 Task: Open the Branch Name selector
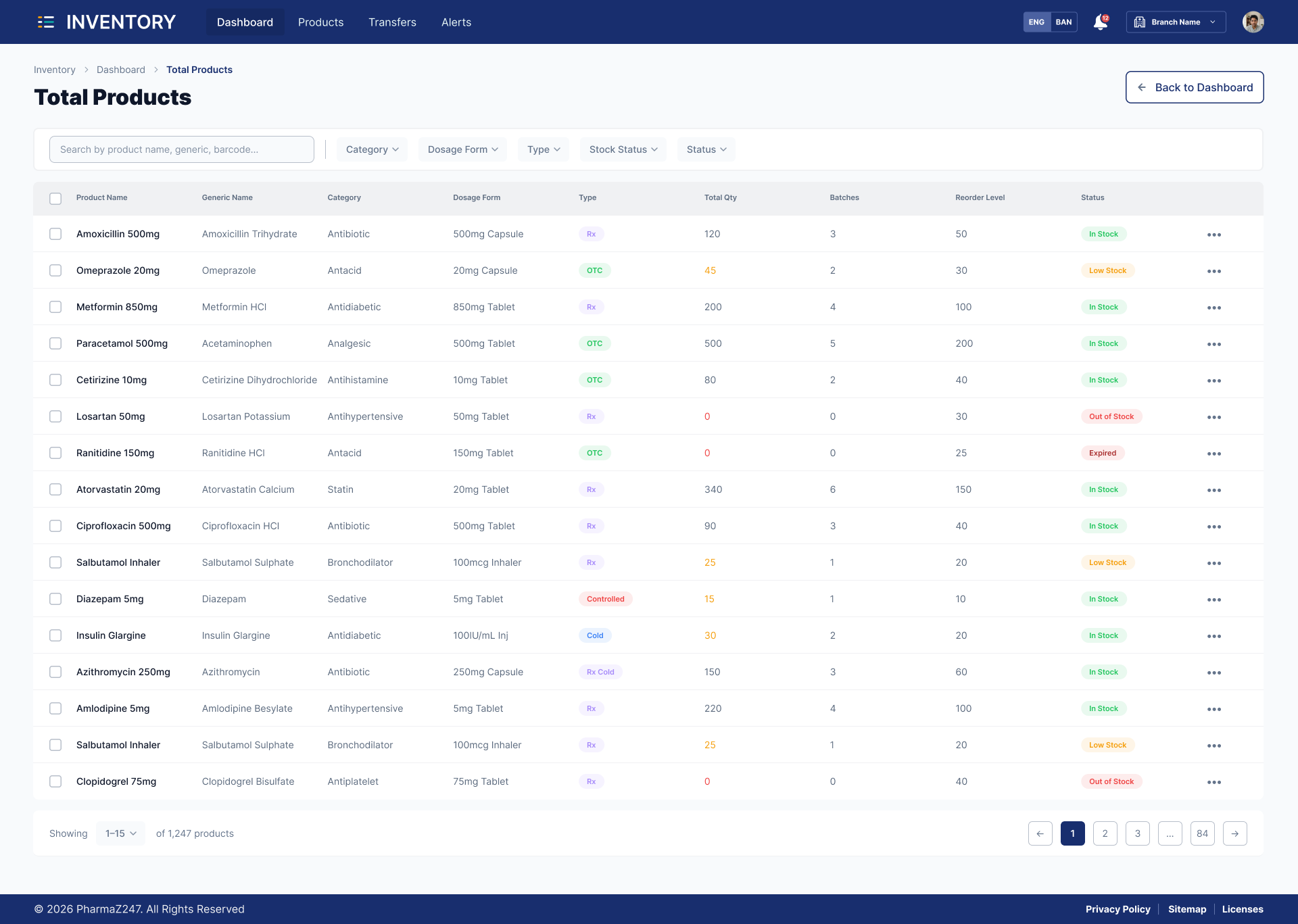point(1176,22)
